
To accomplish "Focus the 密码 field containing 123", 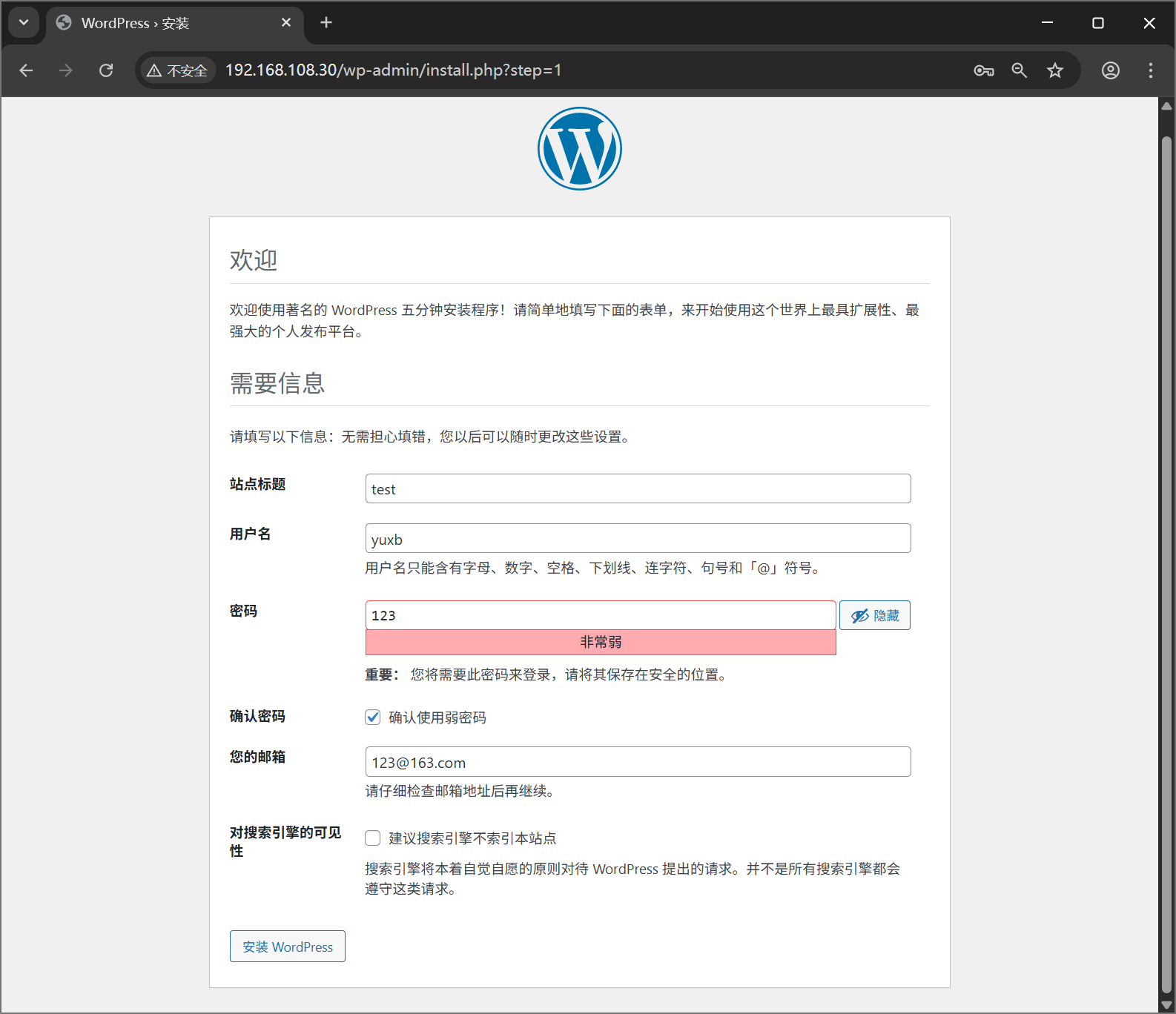I will (x=601, y=615).
